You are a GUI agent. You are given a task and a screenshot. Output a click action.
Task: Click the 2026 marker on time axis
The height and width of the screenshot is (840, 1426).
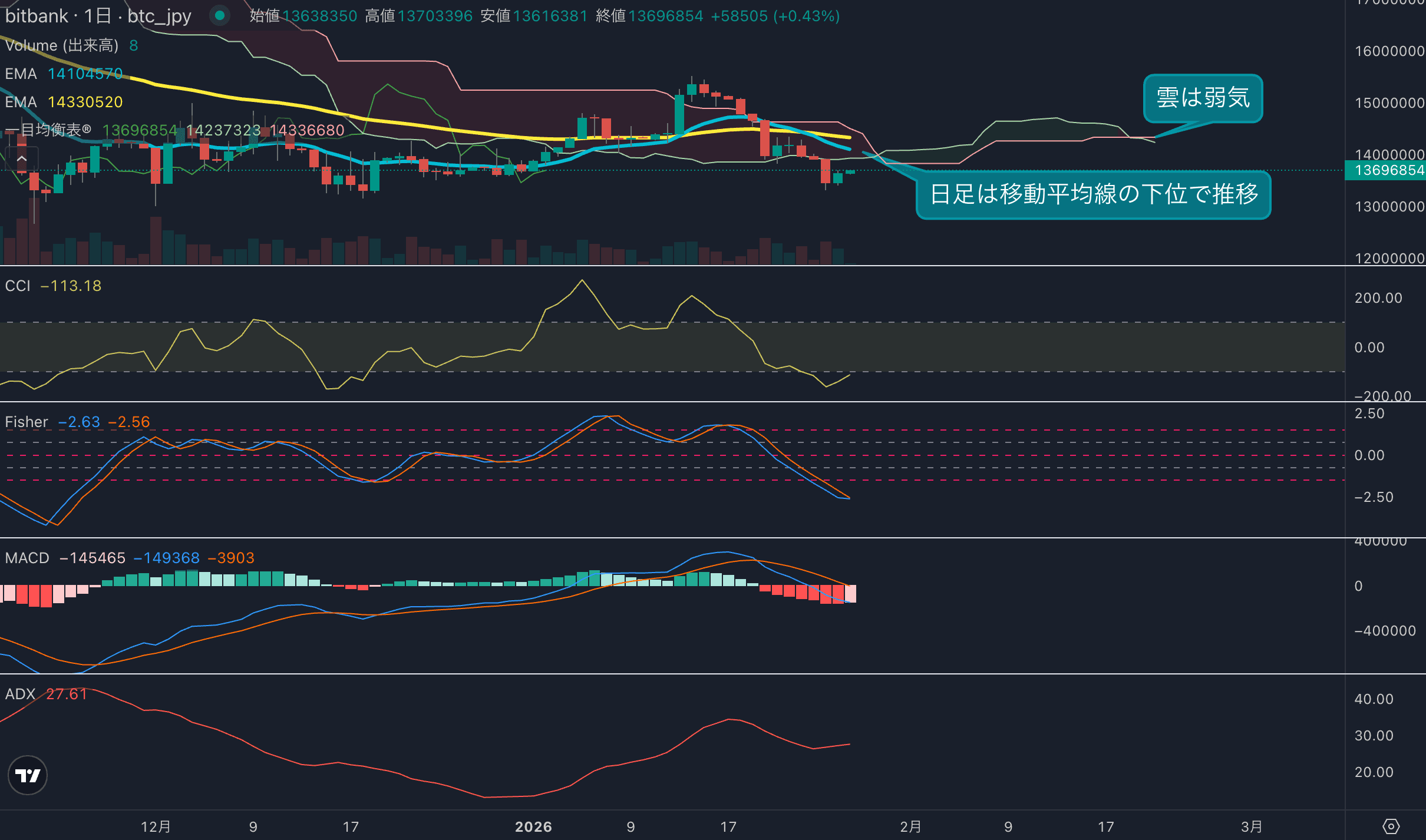(x=533, y=826)
